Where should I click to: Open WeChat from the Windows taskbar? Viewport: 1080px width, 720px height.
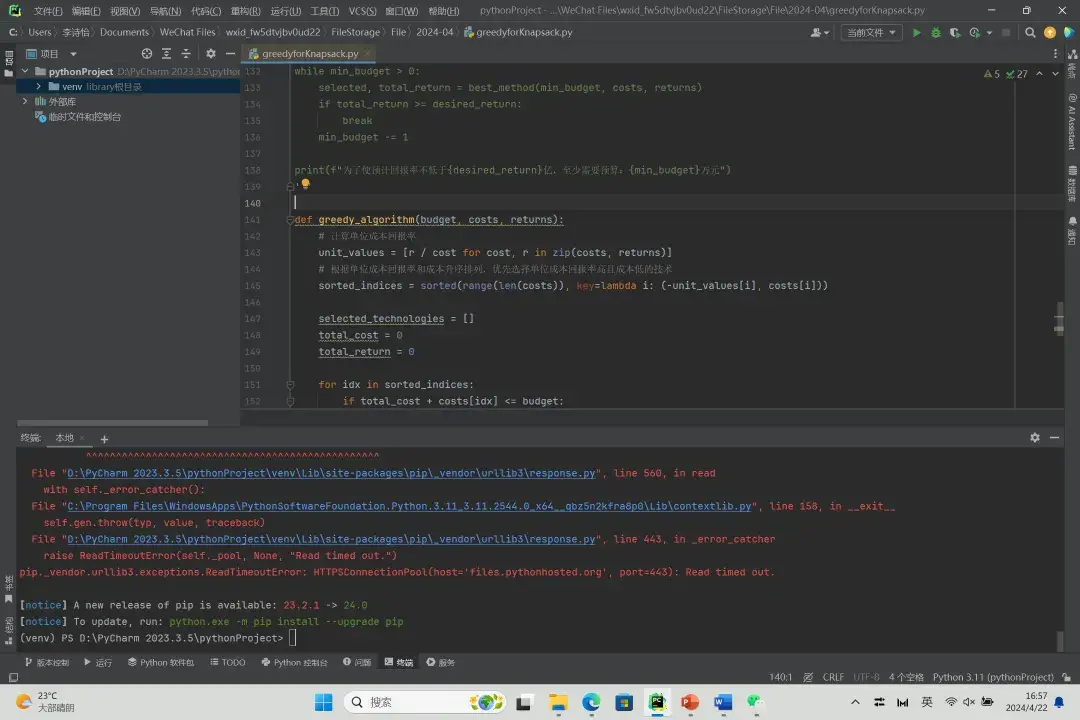[756, 702]
